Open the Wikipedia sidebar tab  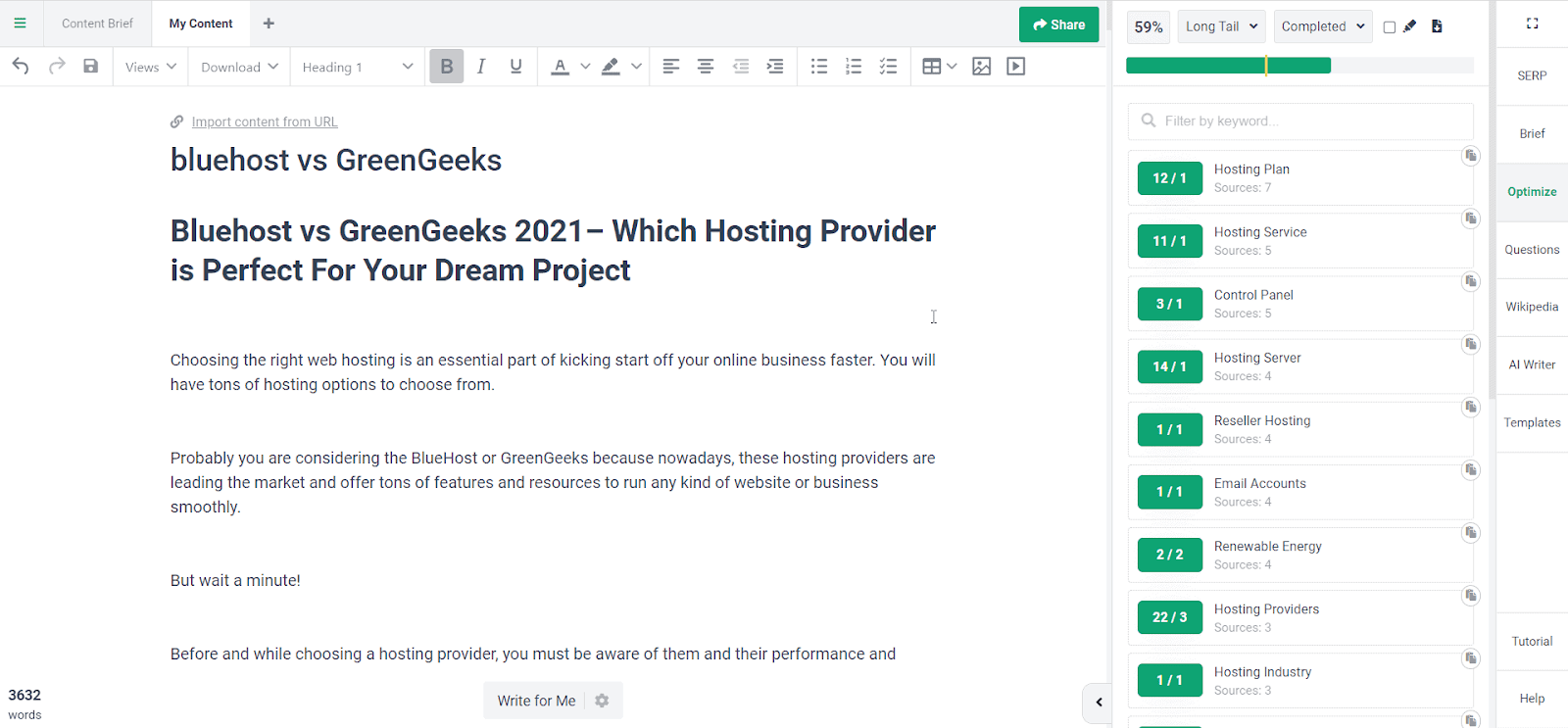(x=1532, y=307)
